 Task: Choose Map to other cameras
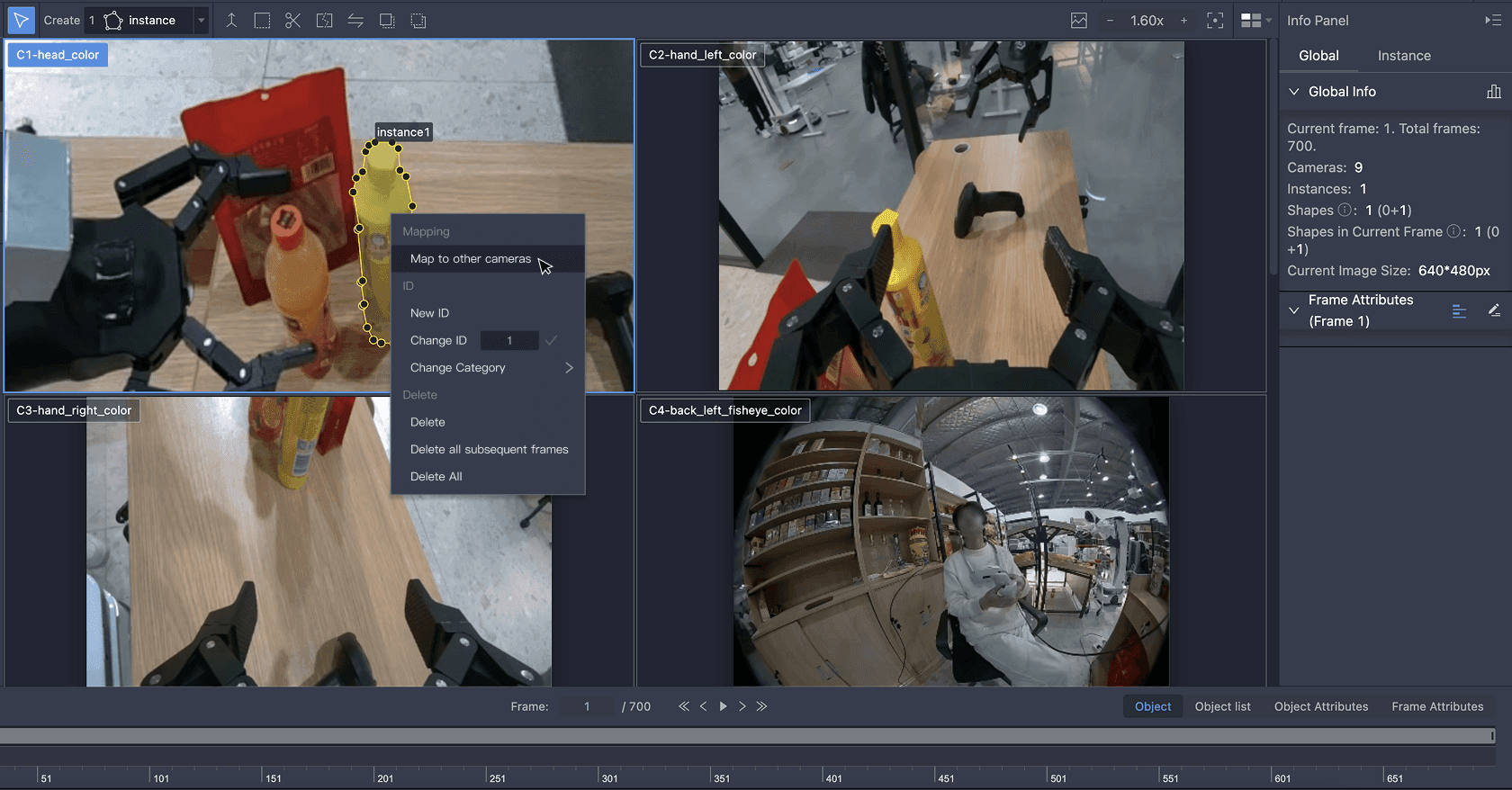tap(471, 259)
